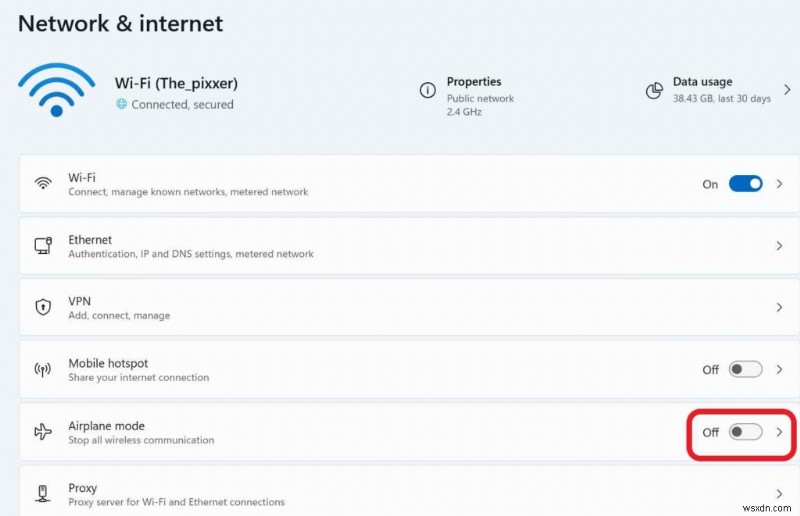800x516 pixels.
Task: Expand VPN row chevron
Action: click(x=779, y=308)
